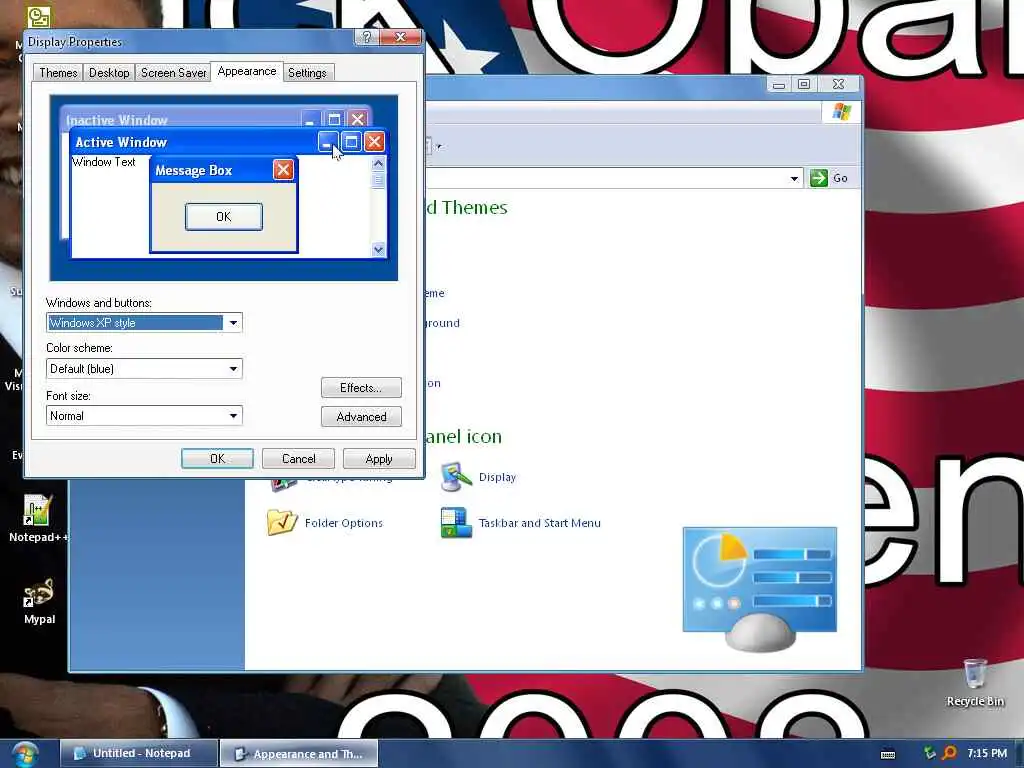Click the keyboard tray icon
This screenshot has height=768, width=1024.
coord(888,754)
